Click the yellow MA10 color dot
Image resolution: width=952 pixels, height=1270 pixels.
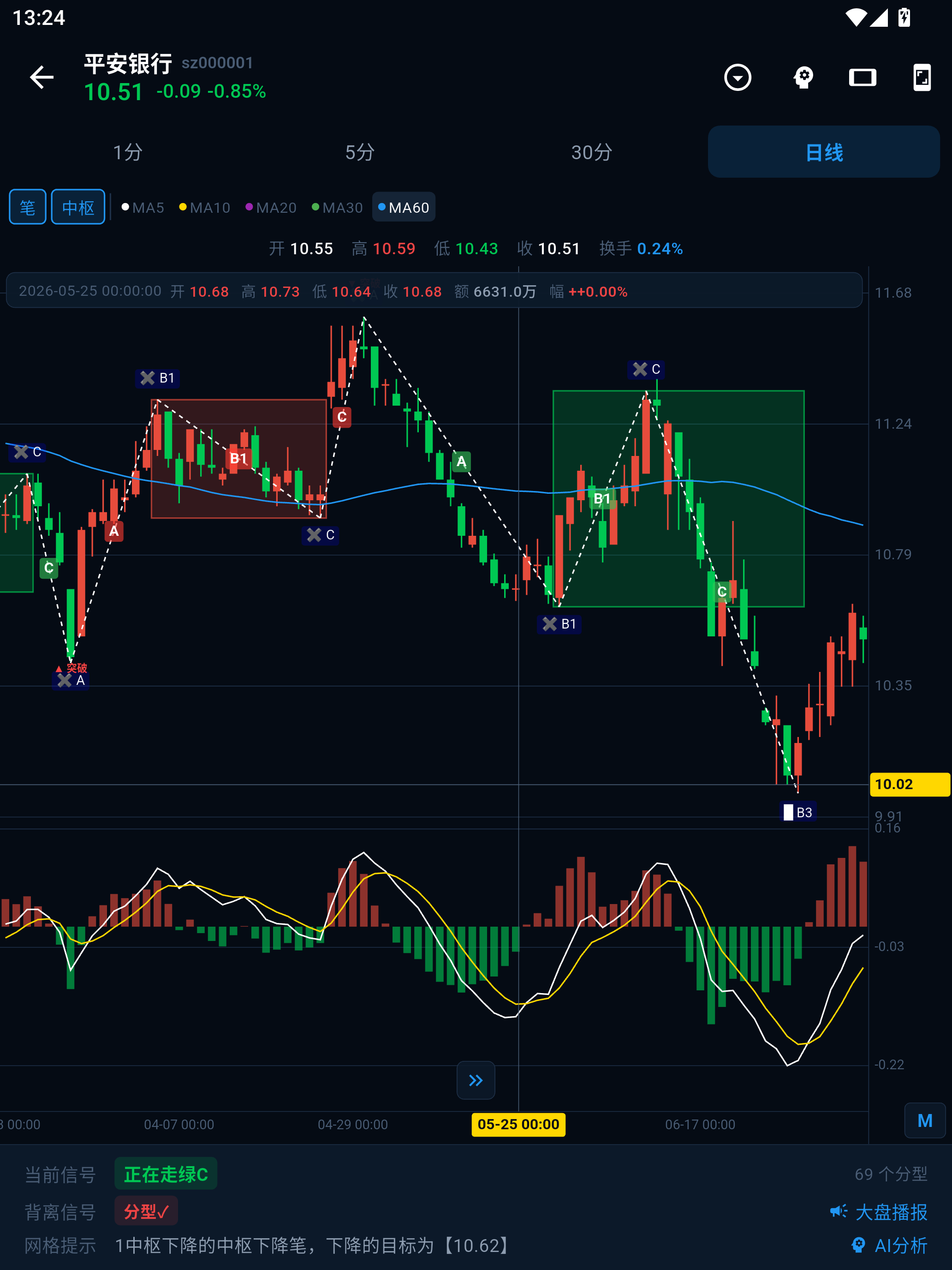pyautogui.click(x=183, y=207)
